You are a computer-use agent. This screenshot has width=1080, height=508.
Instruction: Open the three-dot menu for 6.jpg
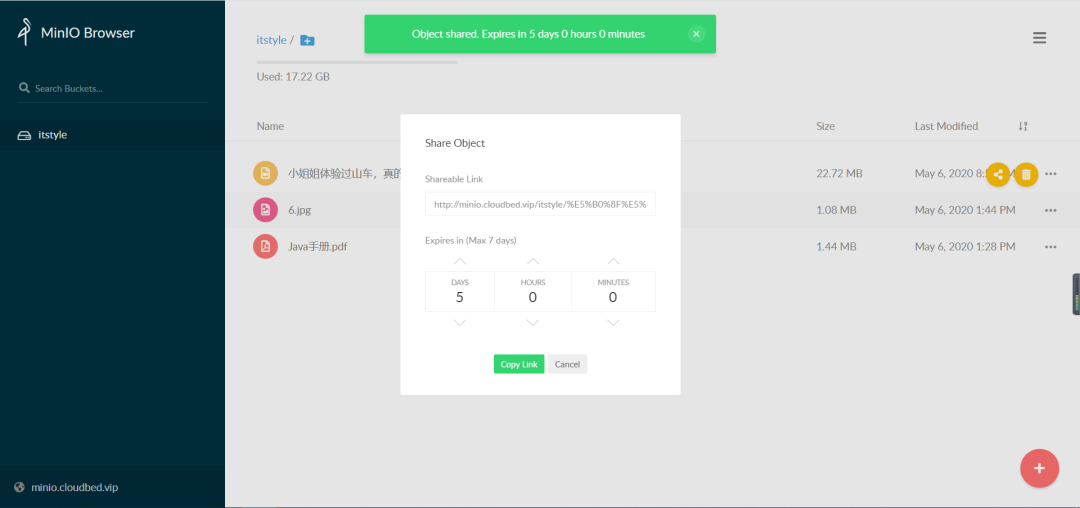[1050, 210]
